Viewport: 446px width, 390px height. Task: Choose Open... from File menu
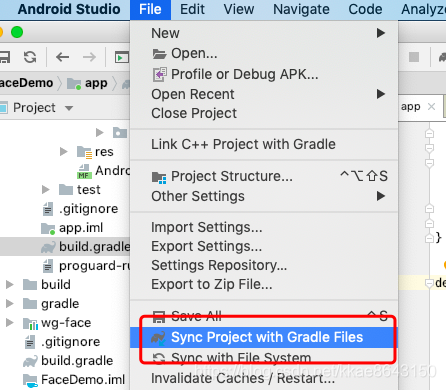[x=264, y=53]
